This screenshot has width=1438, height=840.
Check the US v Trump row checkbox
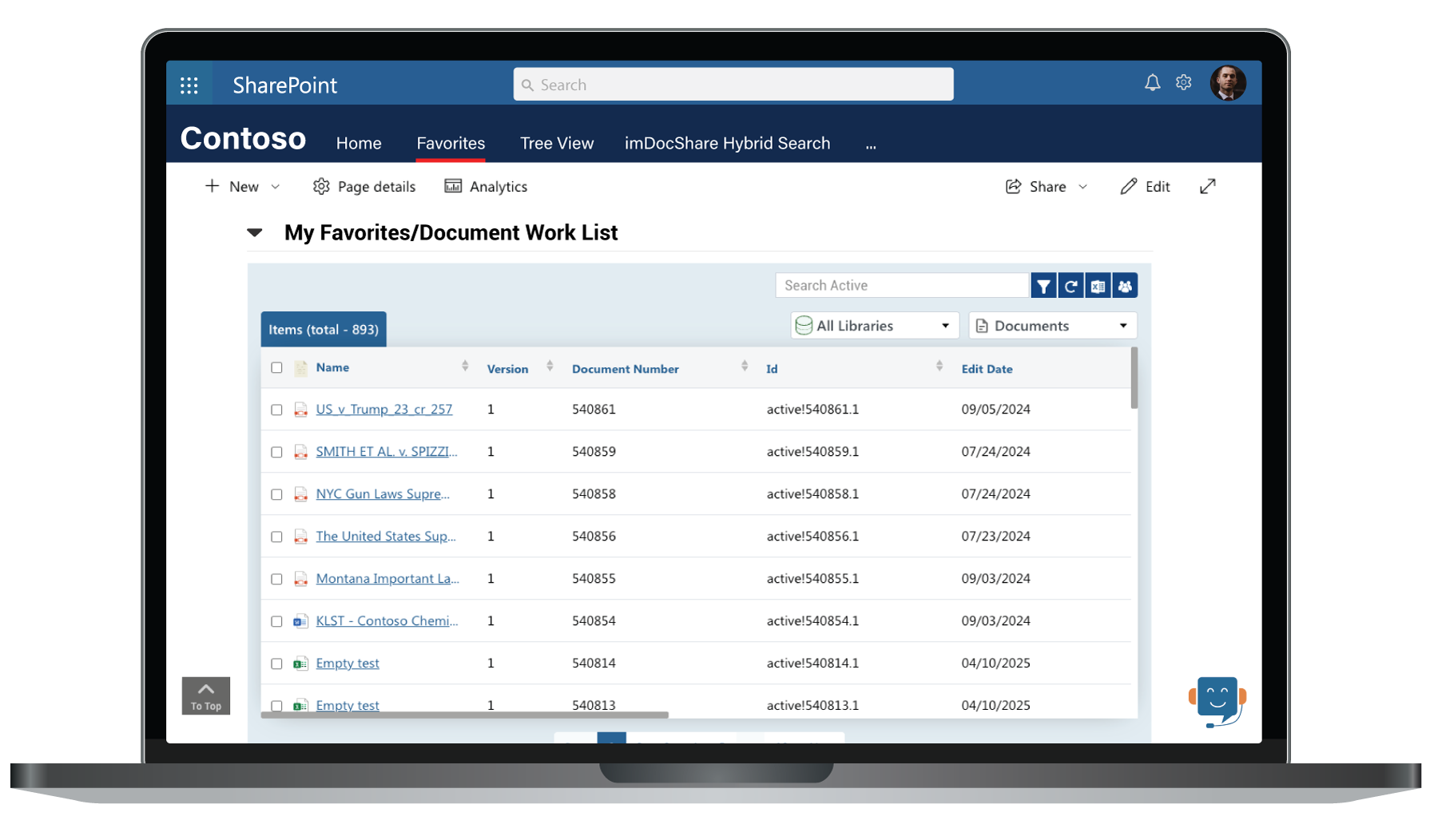(276, 410)
